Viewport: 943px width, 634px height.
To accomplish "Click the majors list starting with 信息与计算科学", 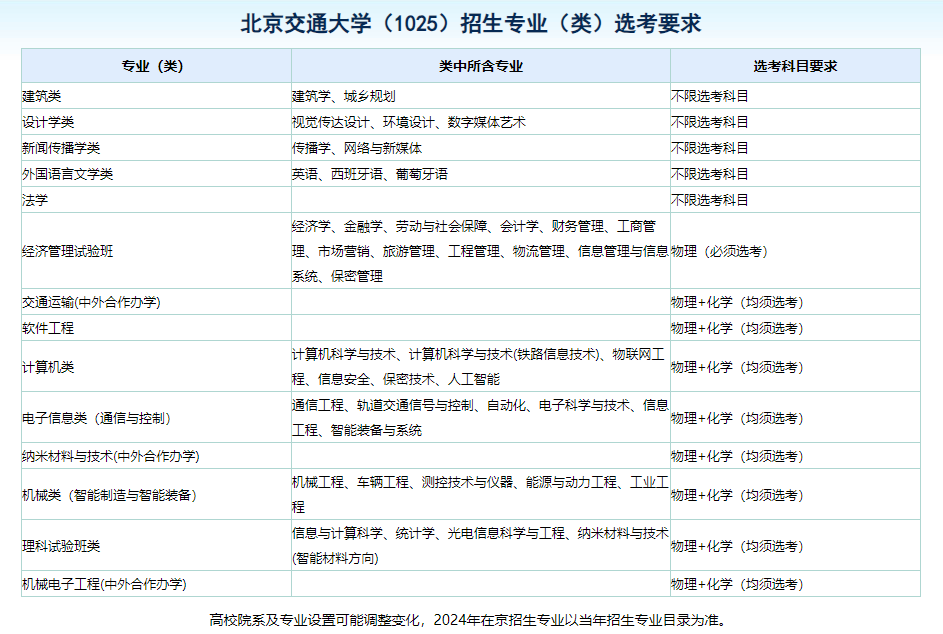I will (x=481, y=546).
